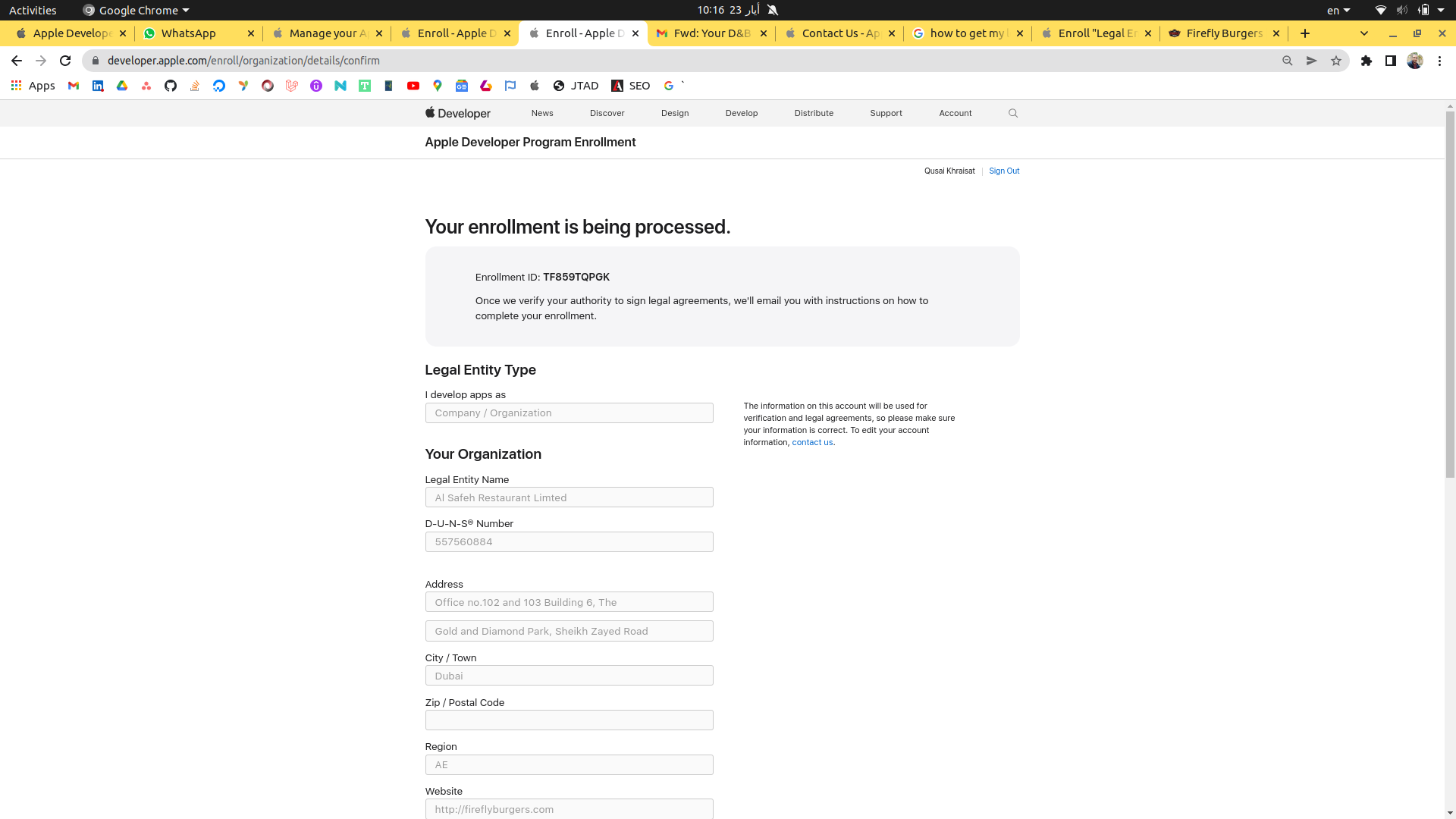Click the 'contact us' link

(x=812, y=443)
